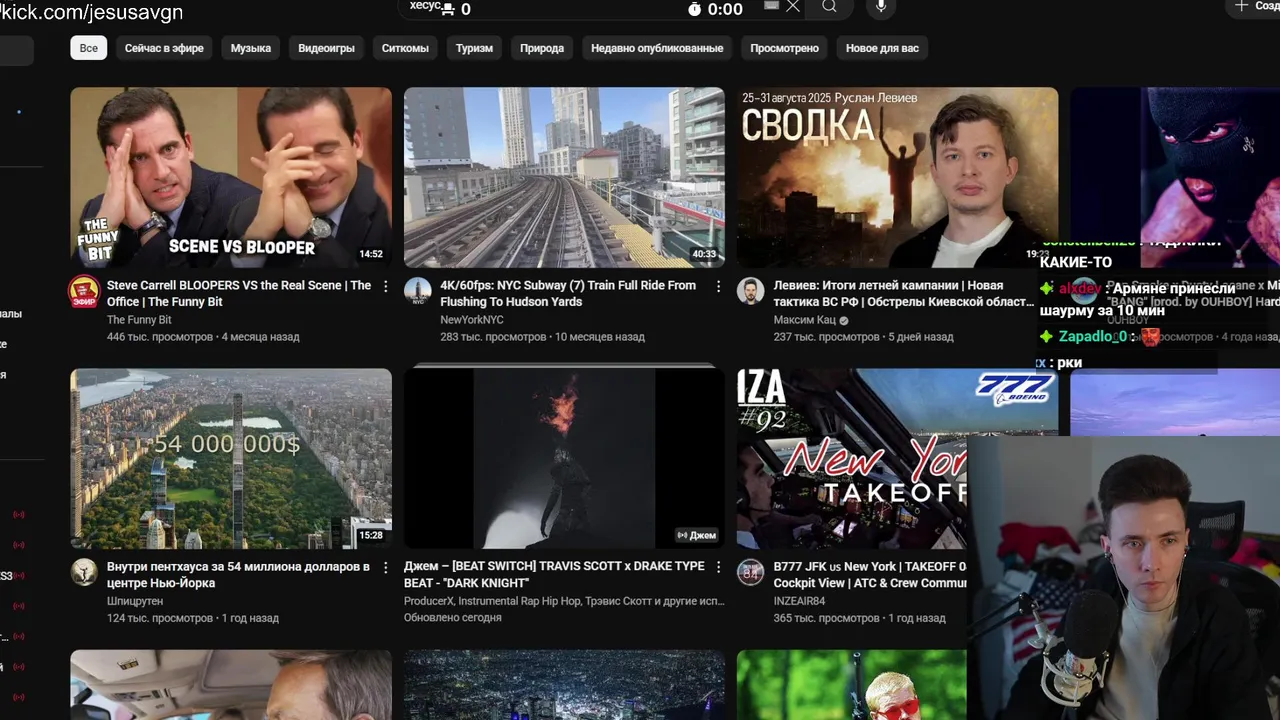Open Шпицрутен channel avatar
Image resolution: width=1280 pixels, height=720 pixels.
point(84,573)
